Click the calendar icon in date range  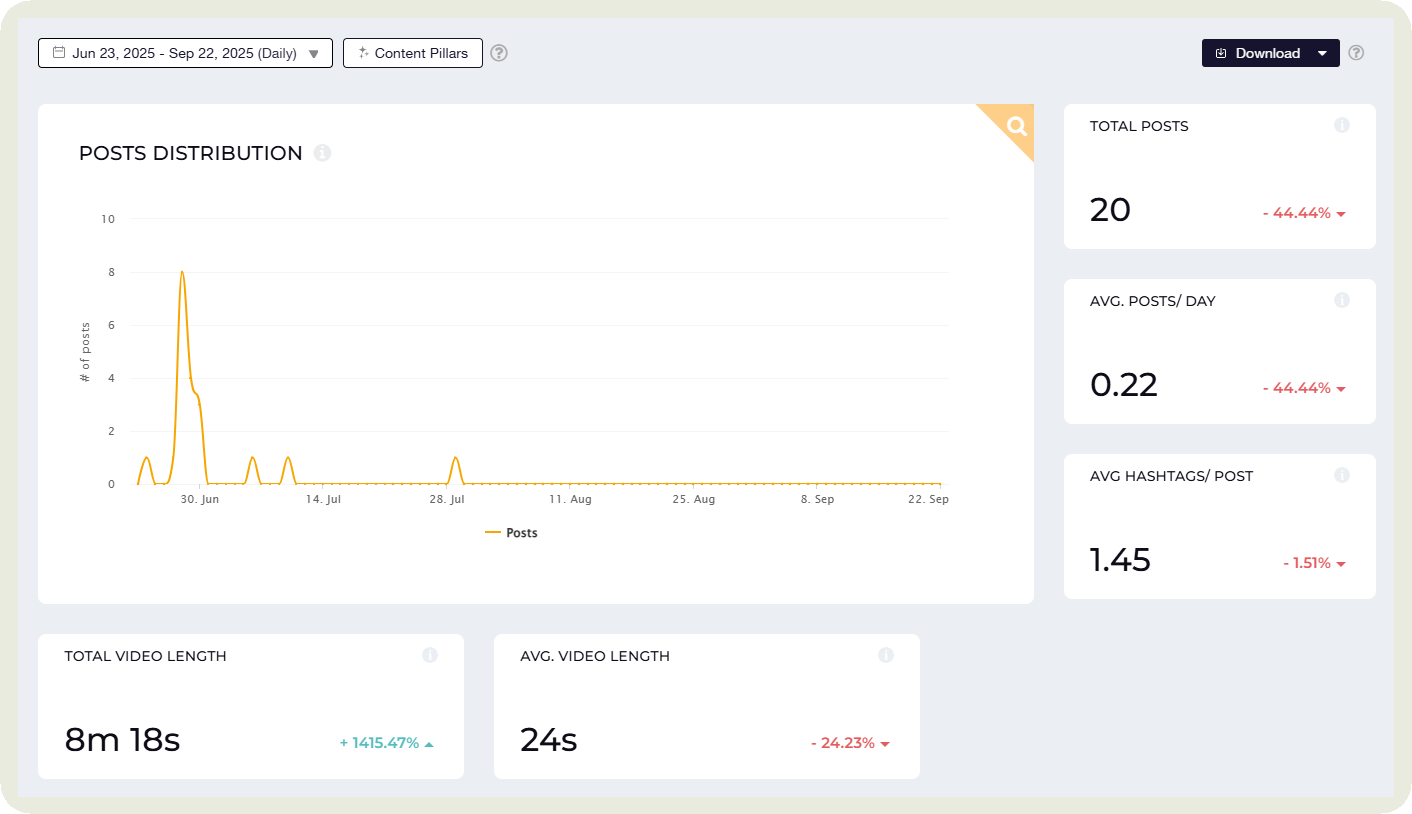click(x=59, y=53)
